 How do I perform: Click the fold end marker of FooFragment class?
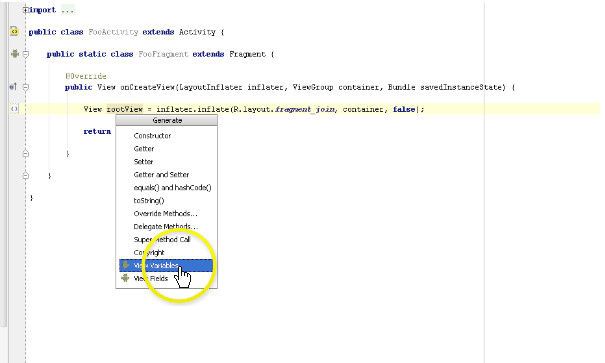coord(26,176)
